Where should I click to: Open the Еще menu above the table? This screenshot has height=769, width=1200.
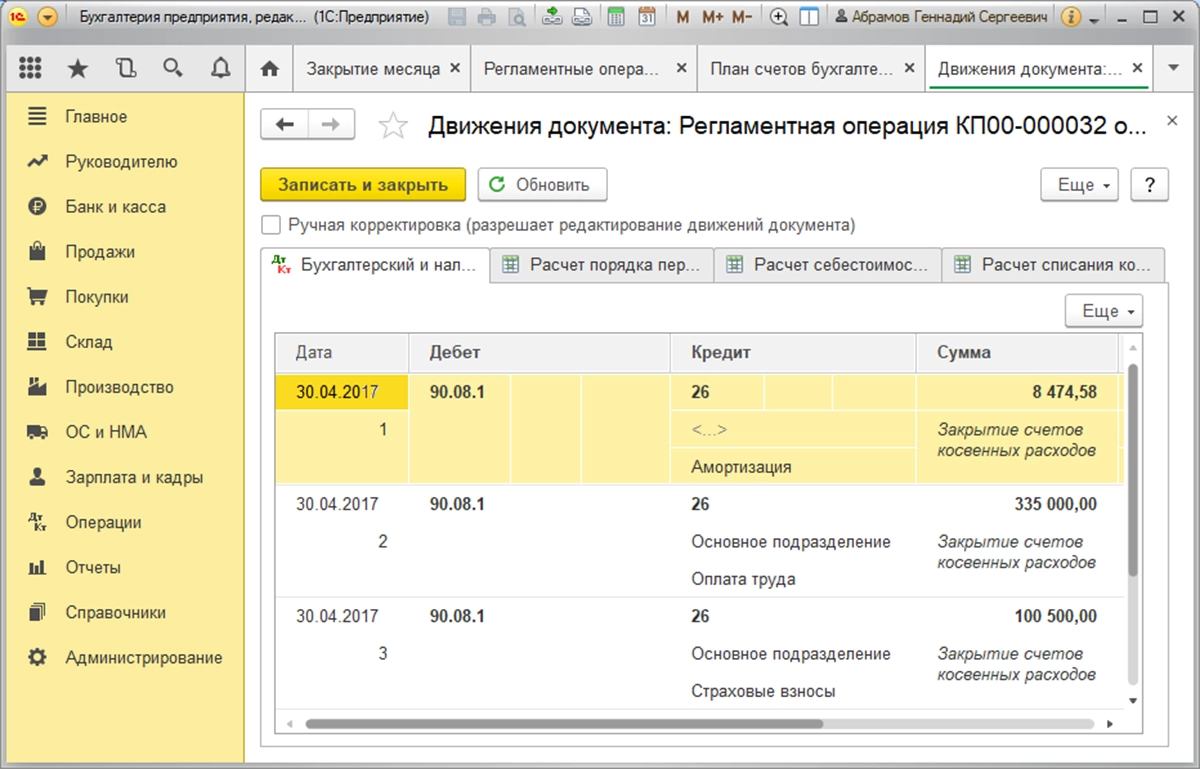point(1103,311)
